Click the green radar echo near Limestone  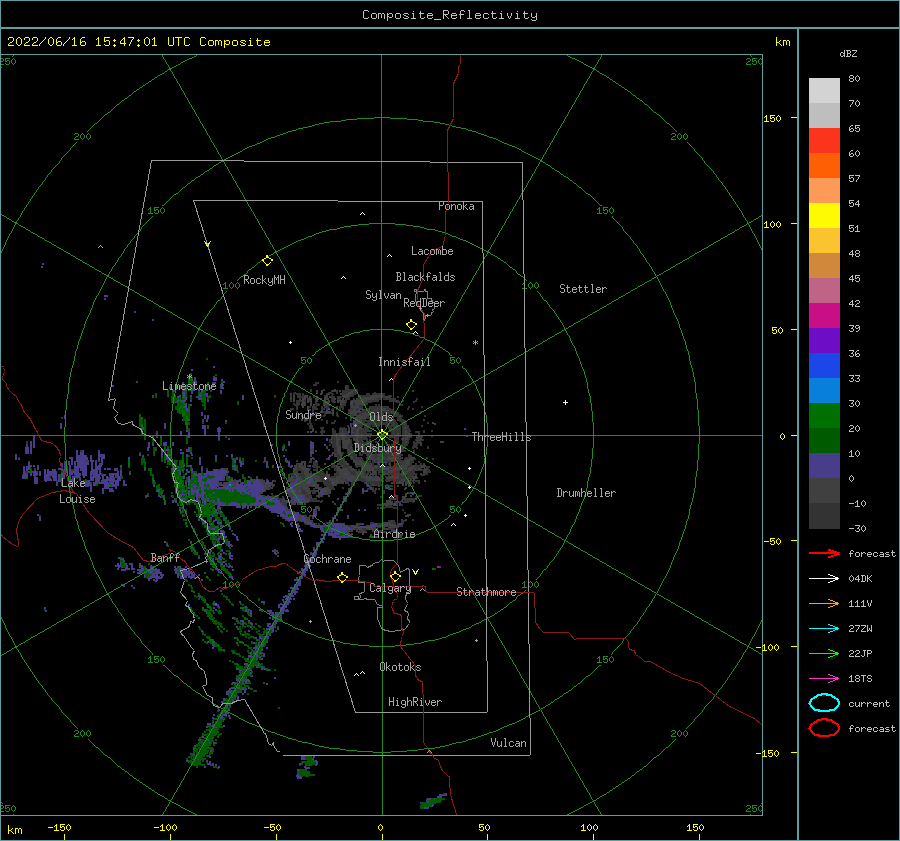tap(183, 407)
